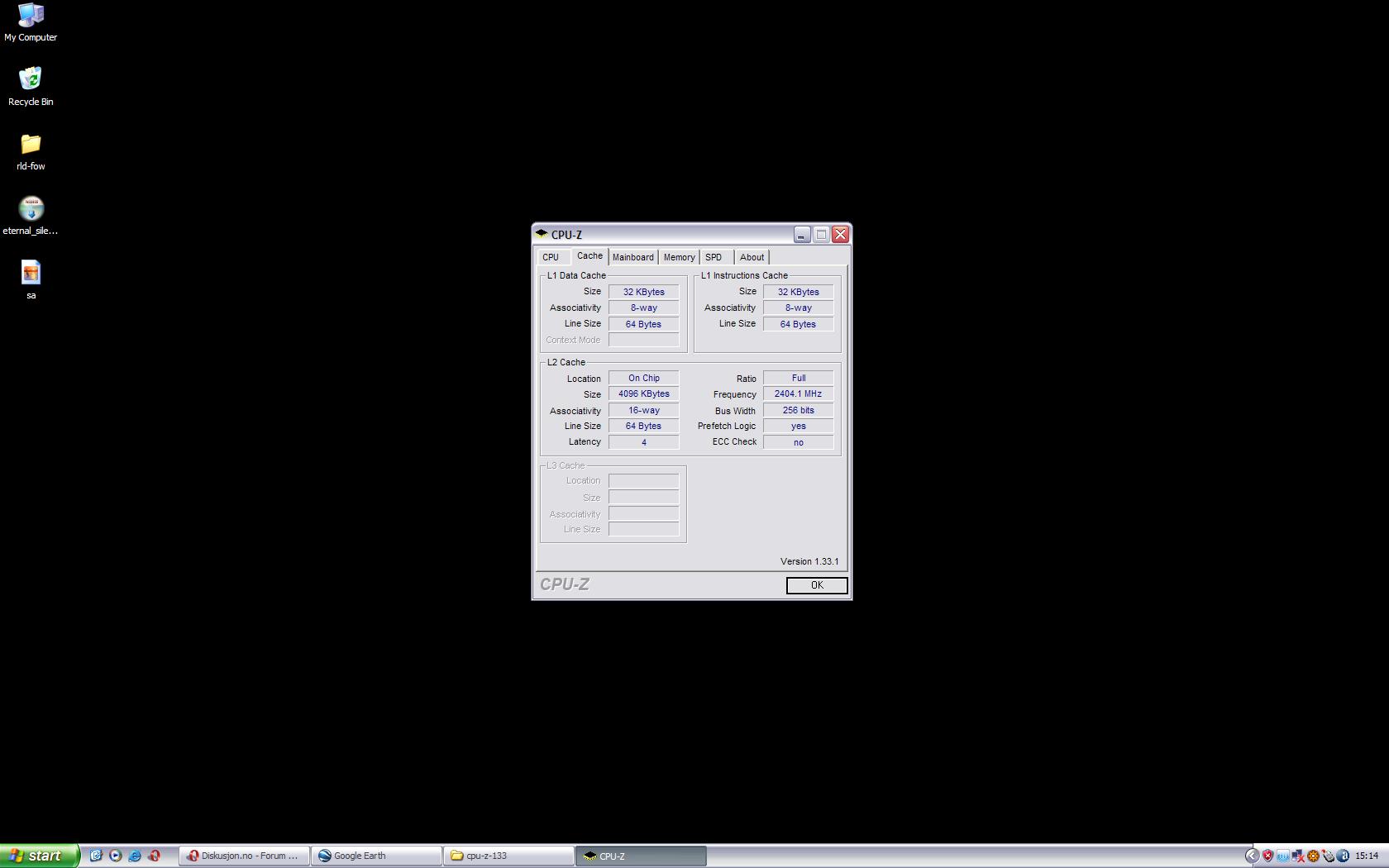The width and height of the screenshot is (1389, 868).
Task: Click Show Desktop quick launch icon
Action: [96, 856]
